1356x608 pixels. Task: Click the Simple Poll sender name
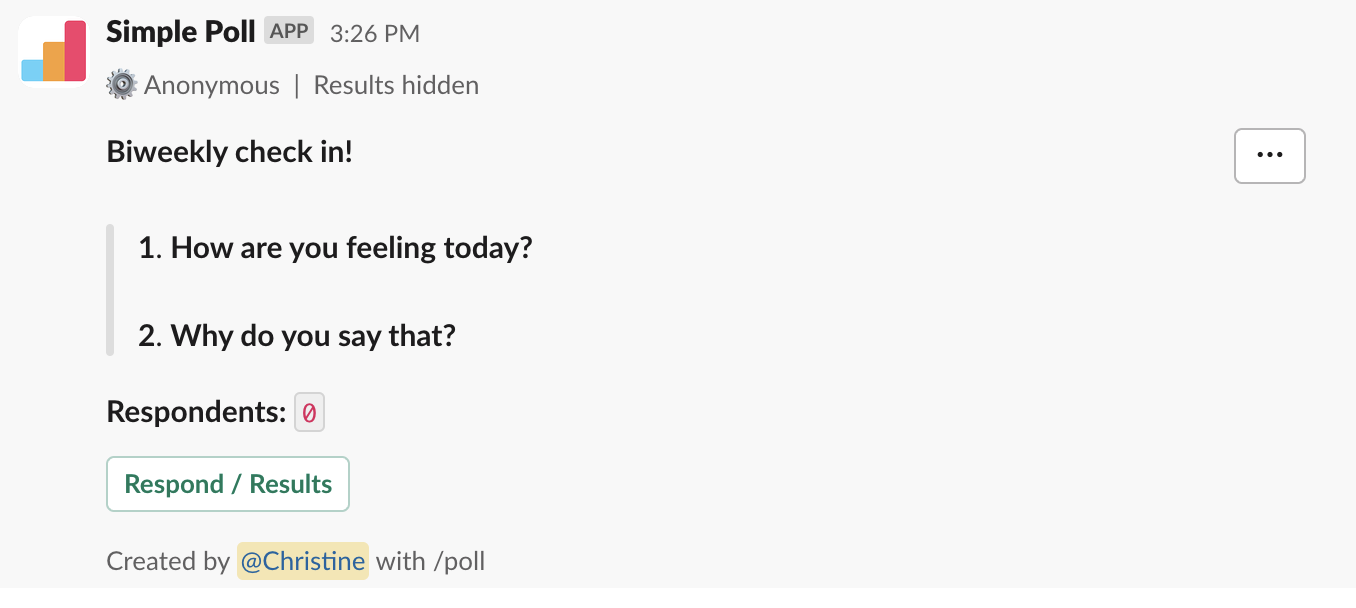pos(181,32)
